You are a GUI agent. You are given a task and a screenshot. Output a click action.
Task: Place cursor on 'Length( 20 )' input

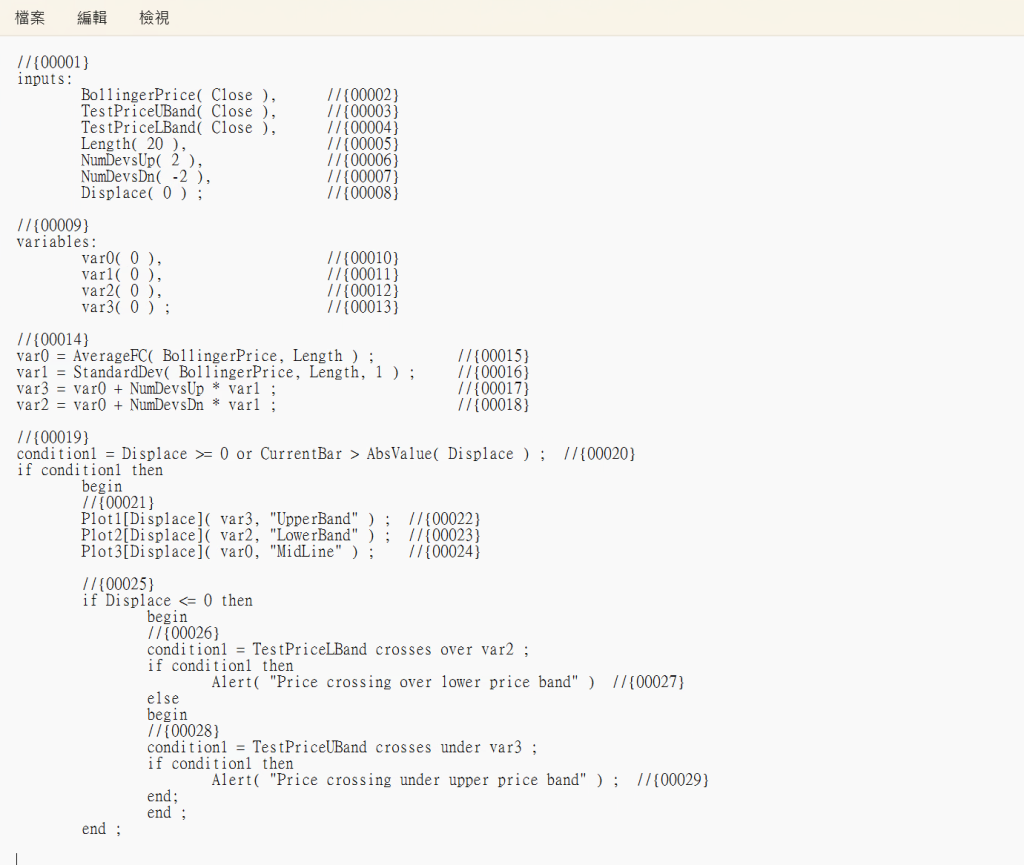tap(134, 144)
